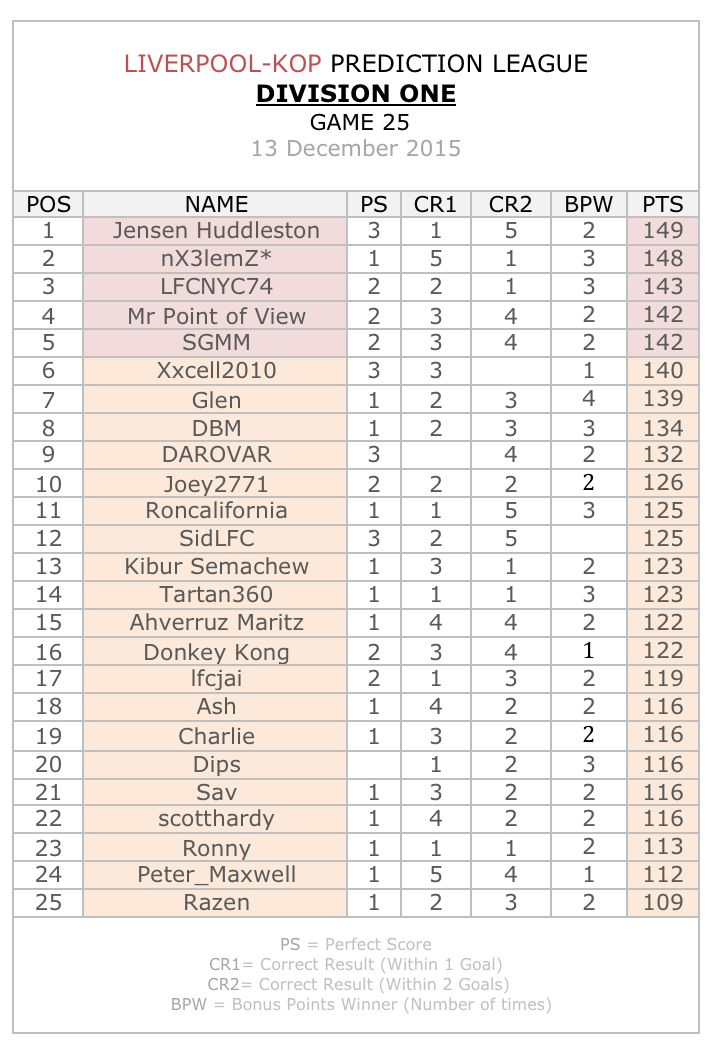Click the Donkey Kong name cell
This screenshot has height=1058, width=718.
coord(216,652)
